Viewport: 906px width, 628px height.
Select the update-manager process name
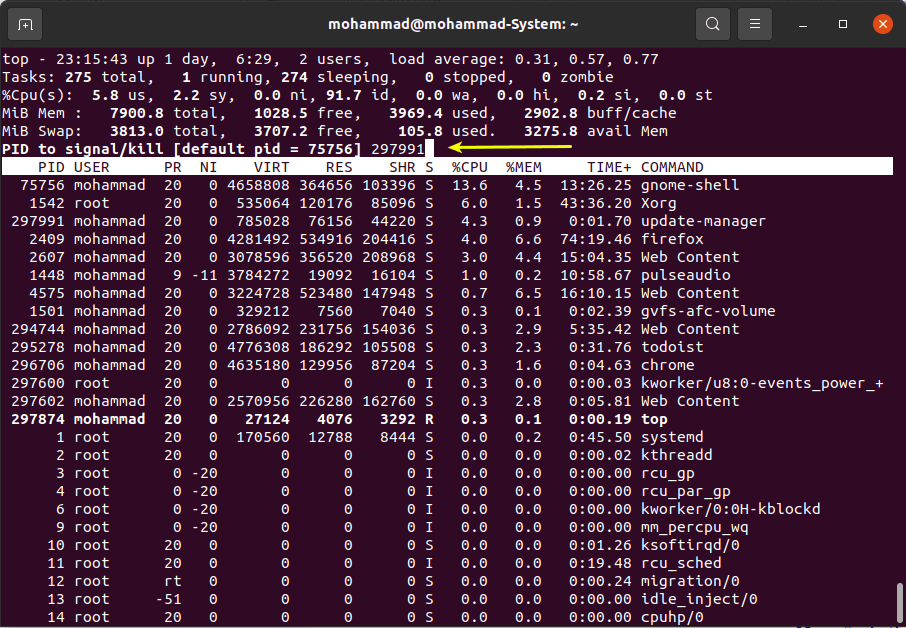[x=703, y=221]
